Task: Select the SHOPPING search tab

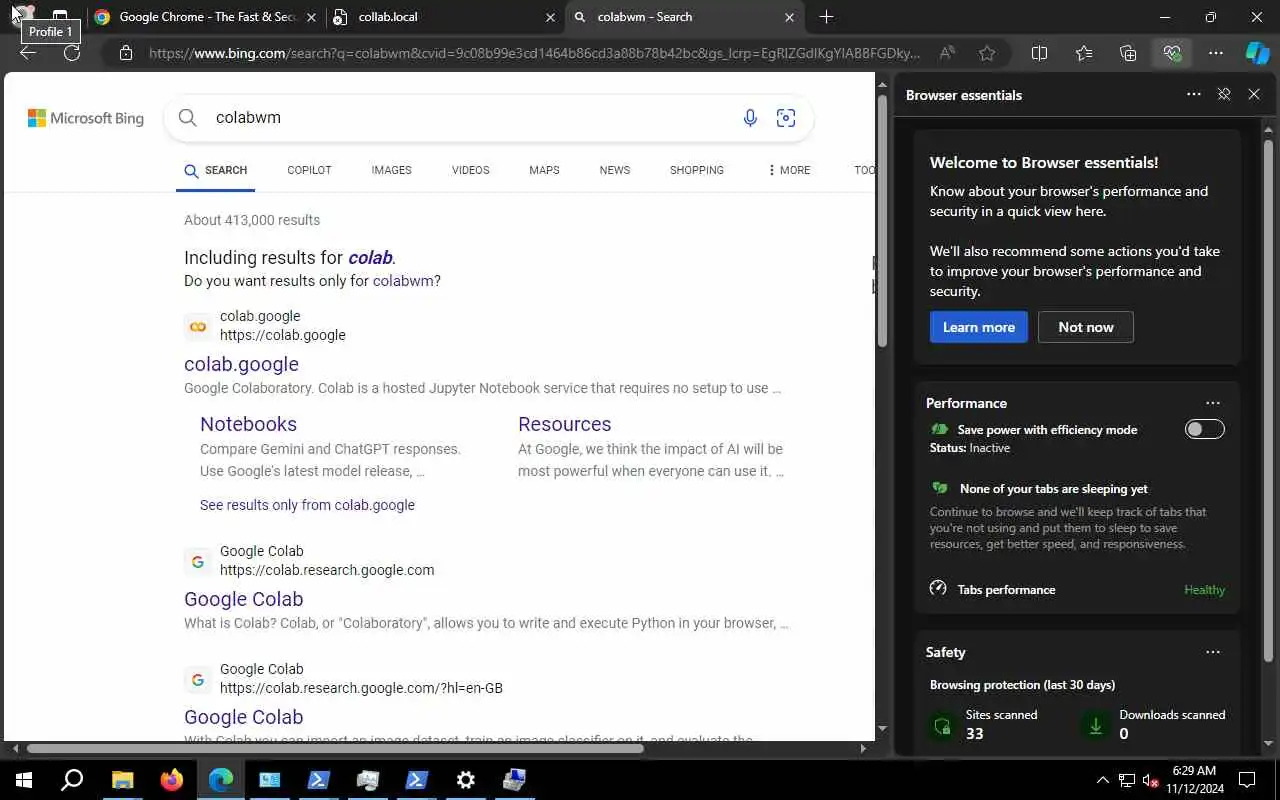Action: pos(697,170)
